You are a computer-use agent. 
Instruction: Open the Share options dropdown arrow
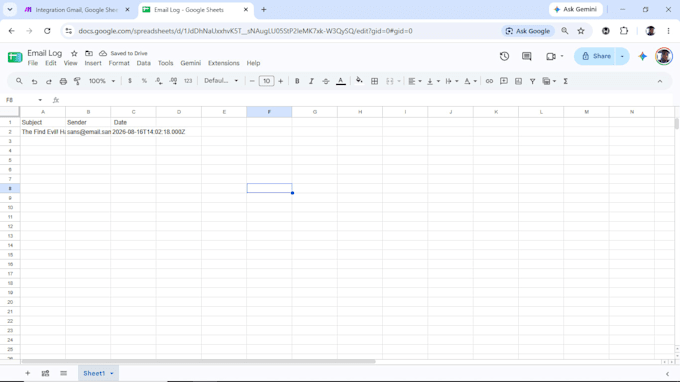click(x=622, y=56)
